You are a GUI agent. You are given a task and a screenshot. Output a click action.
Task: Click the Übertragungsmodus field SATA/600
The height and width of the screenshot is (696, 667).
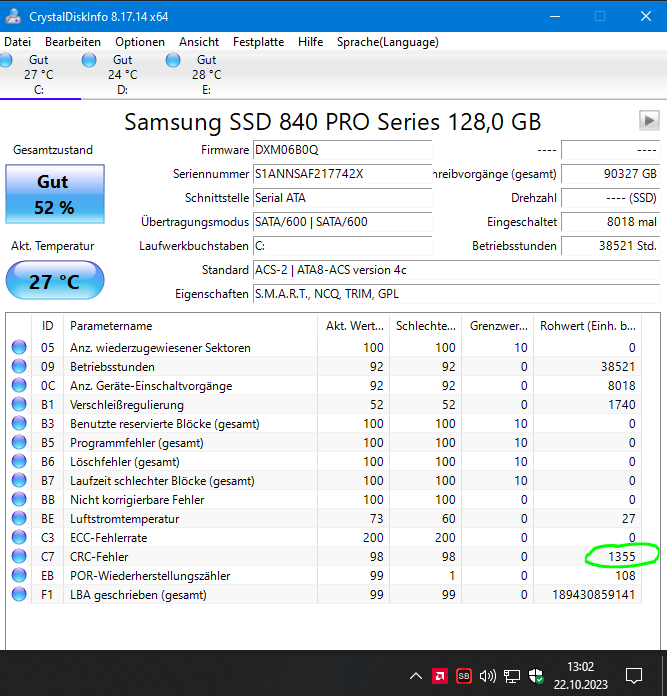pyautogui.click(x=343, y=222)
